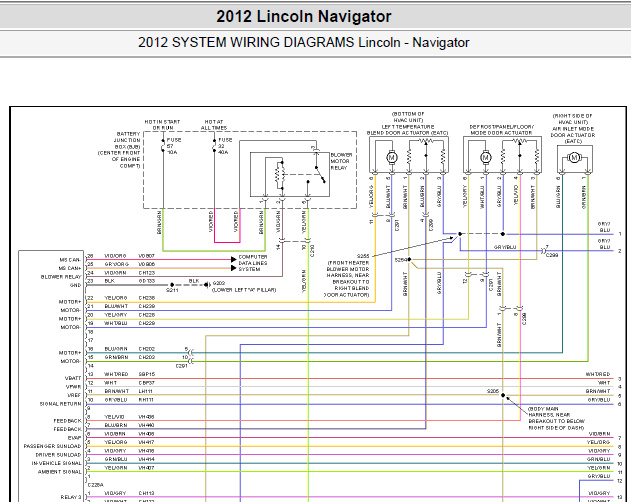Click the 'VPWR' pin label
The image size is (631, 502).
tap(74, 387)
